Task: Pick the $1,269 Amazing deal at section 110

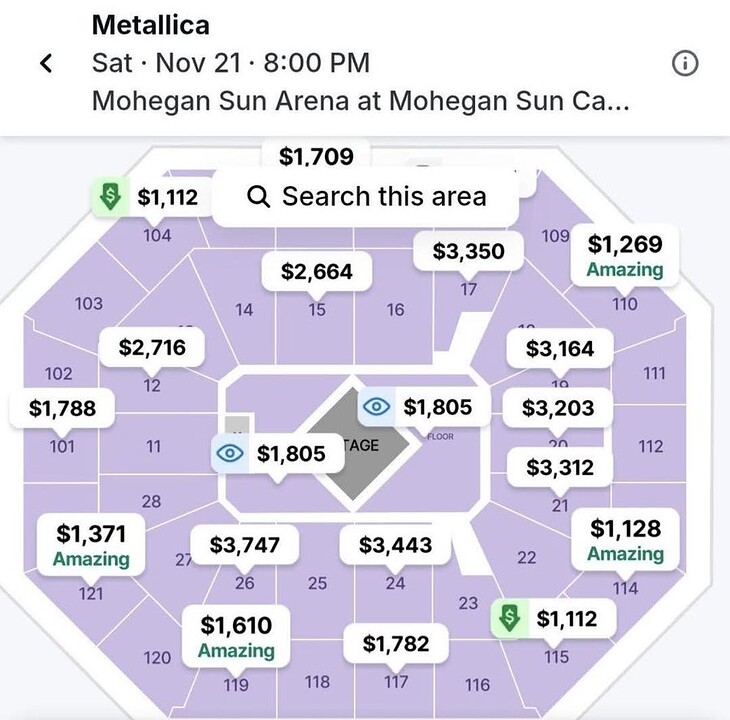Action: pos(625,256)
